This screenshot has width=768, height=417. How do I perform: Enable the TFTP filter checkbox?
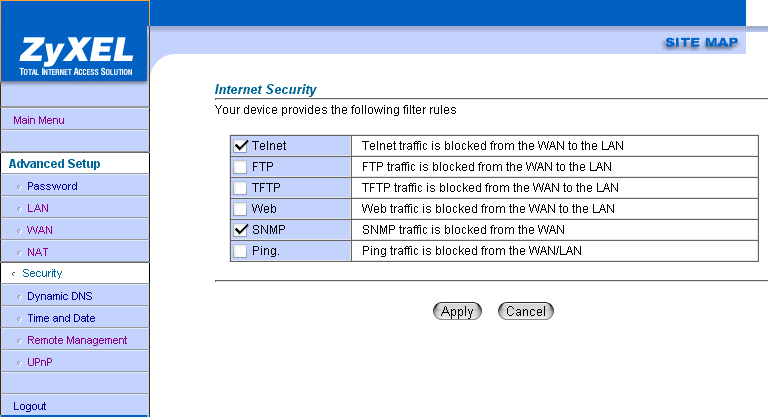(x=240, y=187)
